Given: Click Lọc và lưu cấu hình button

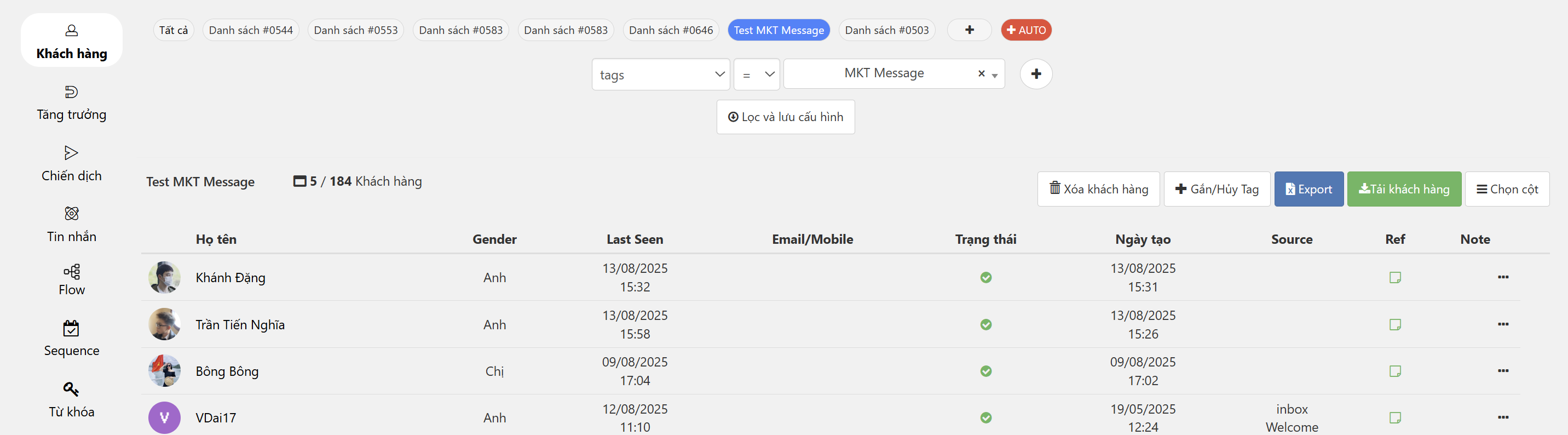Looking at the screenshot, I should (785, 117).
